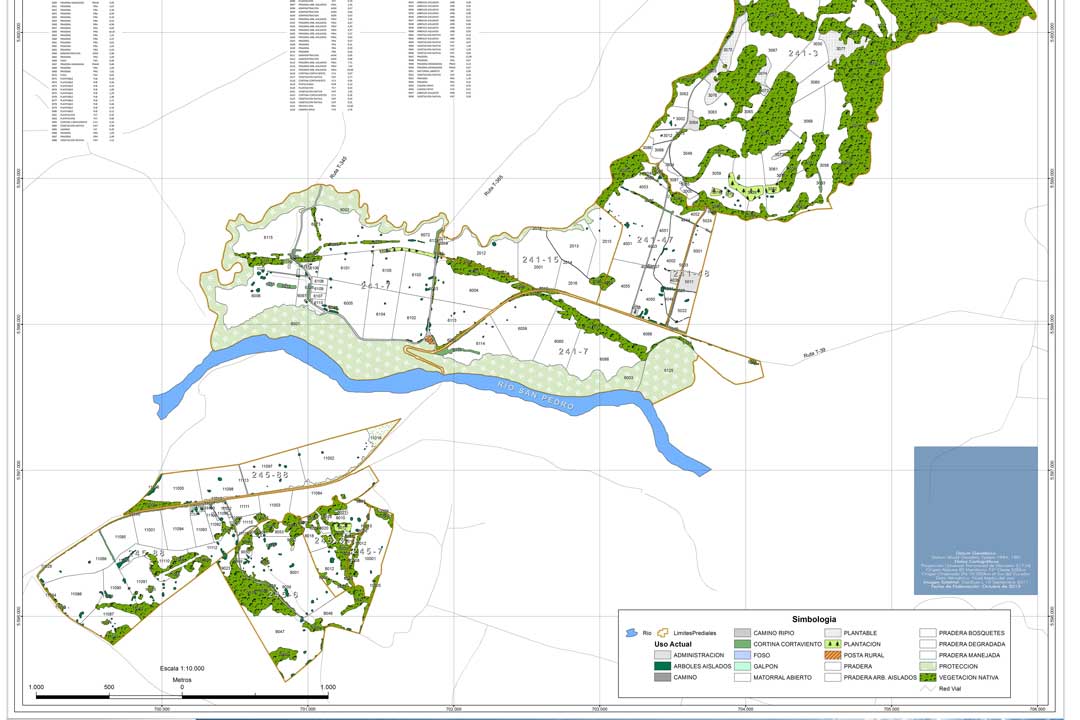
Task: Click the CAMINO RIPIO gray symbol
Action: [742, 632]
